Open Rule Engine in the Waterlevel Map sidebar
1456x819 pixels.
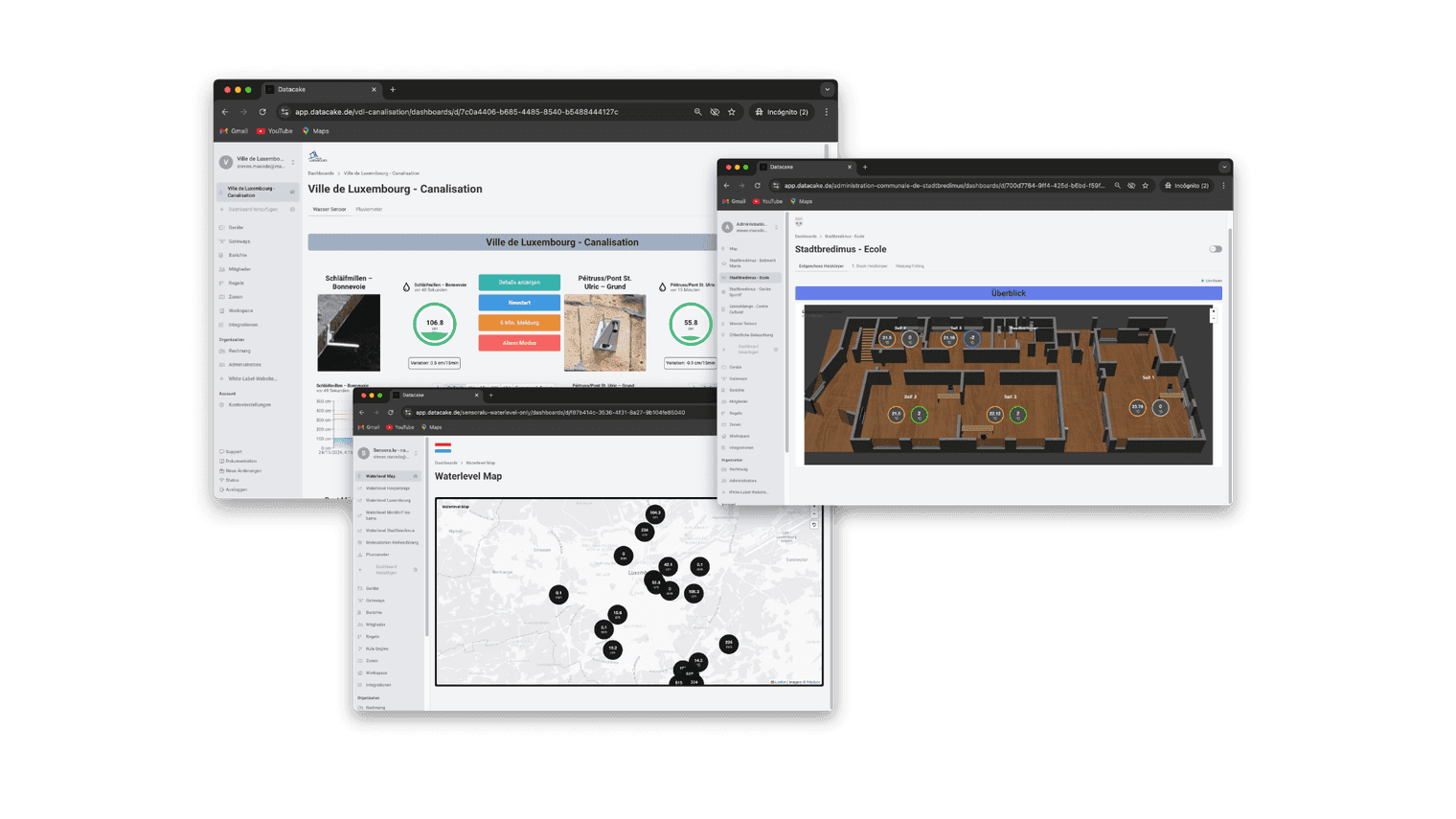click(376, 648)
